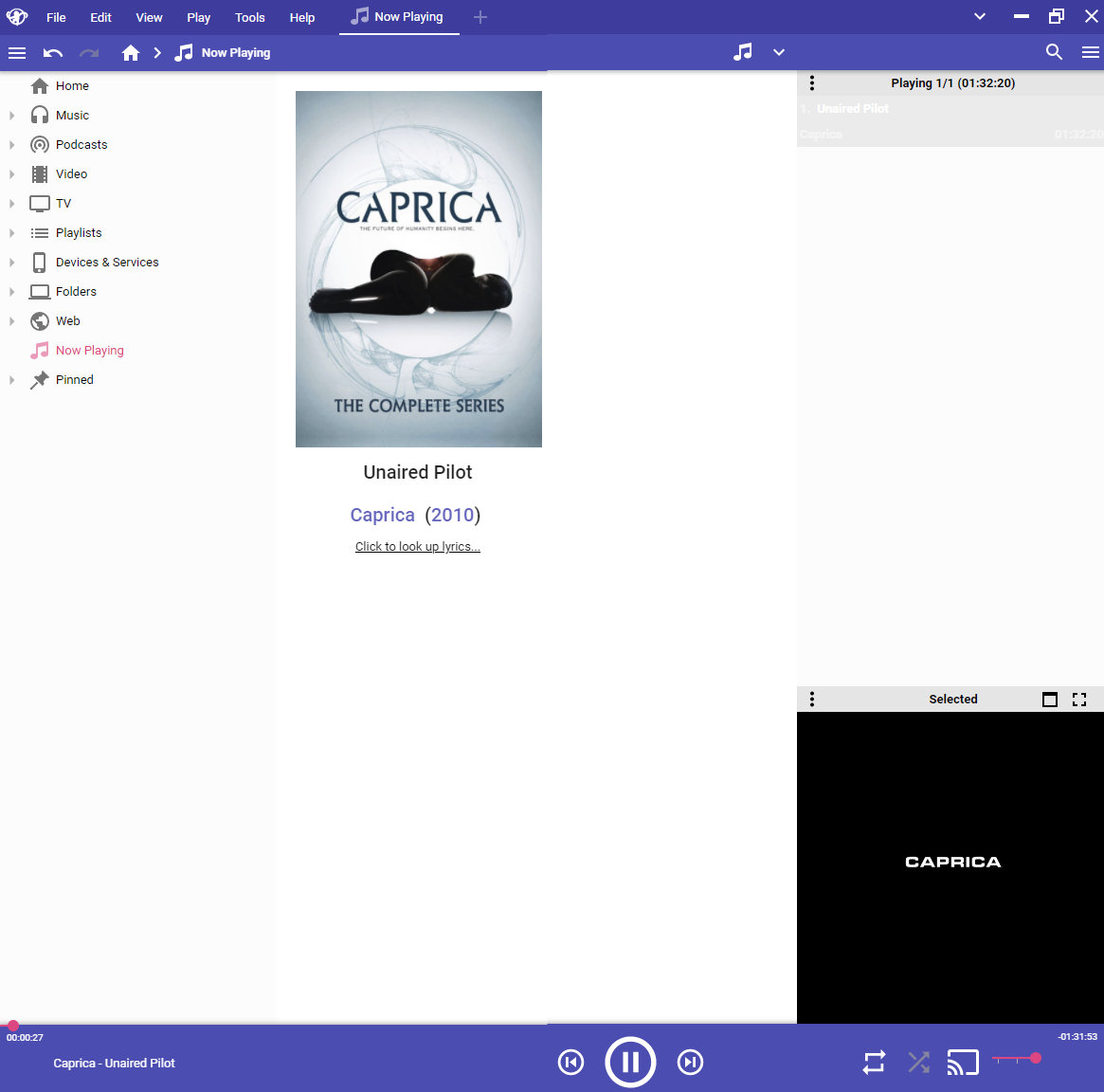Open the view mode dropdown arrow

coord(779,53)
